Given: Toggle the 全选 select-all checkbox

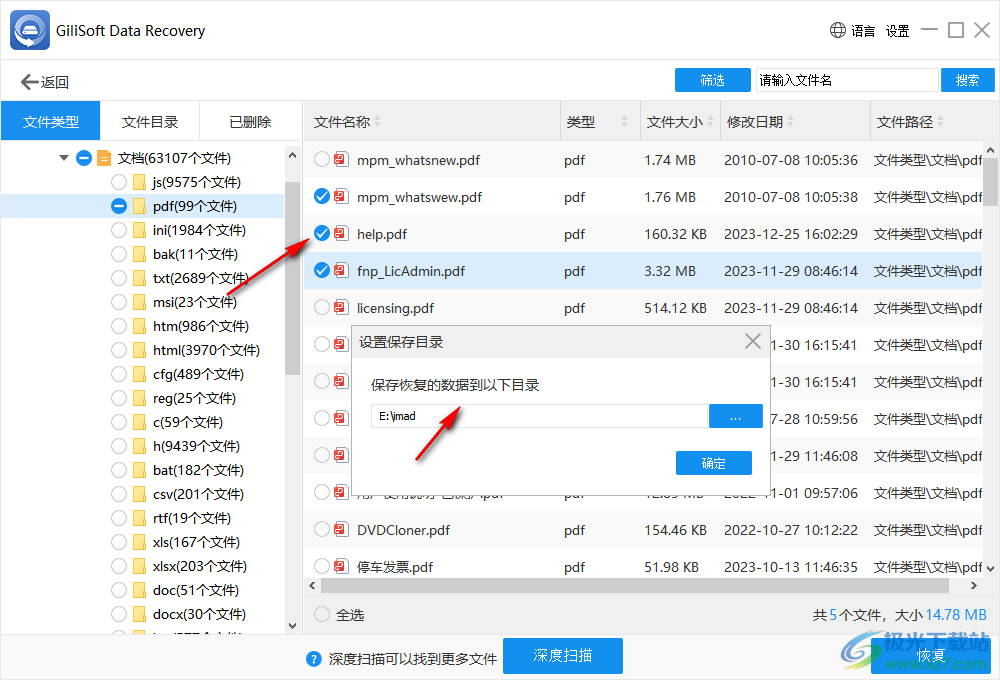Looking at the screenshot, I should tap(321, 614).
